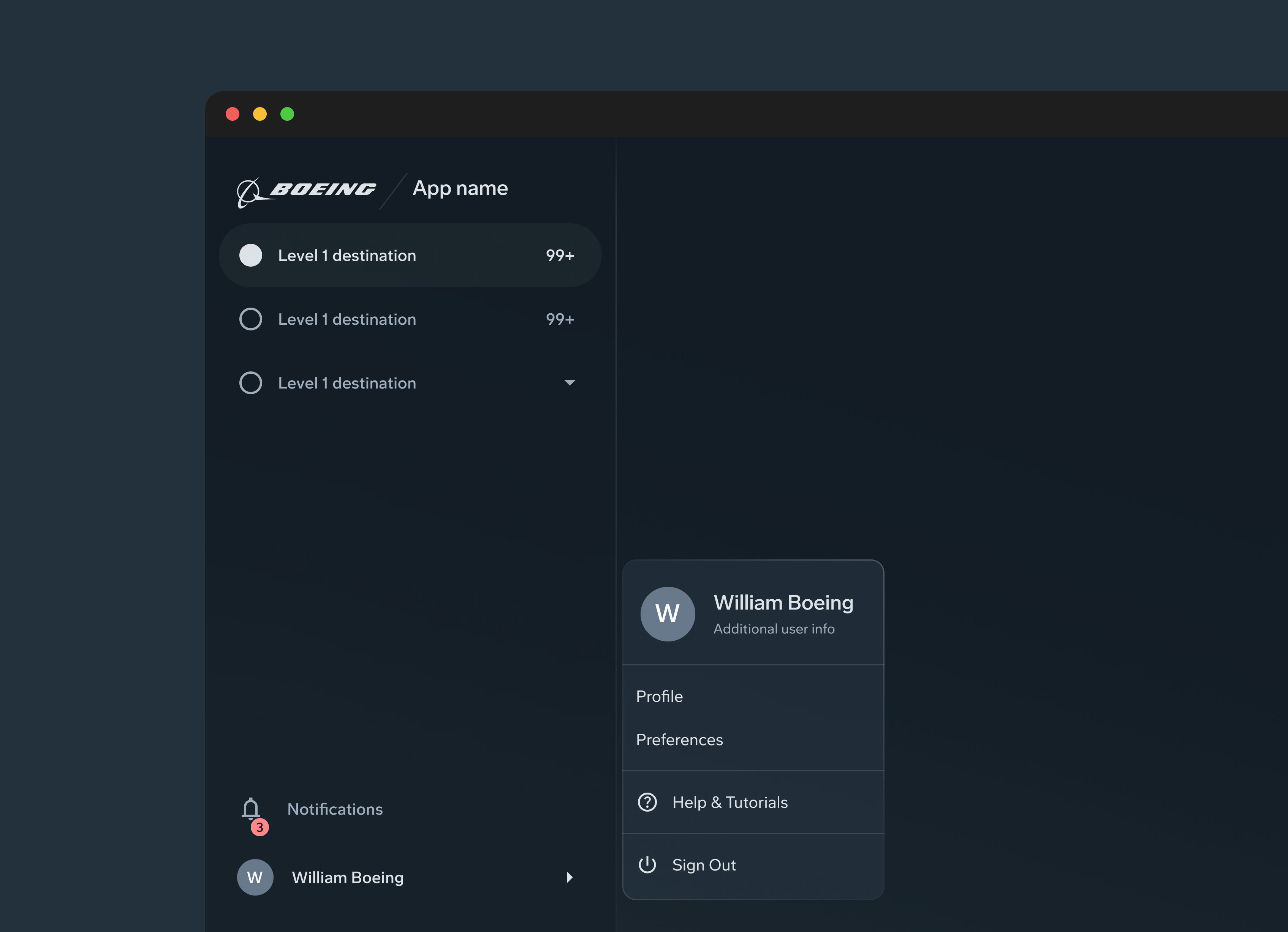Click the Help question mark icon
This screenshot has width=1288, height=932.
[x=647, y=802]
